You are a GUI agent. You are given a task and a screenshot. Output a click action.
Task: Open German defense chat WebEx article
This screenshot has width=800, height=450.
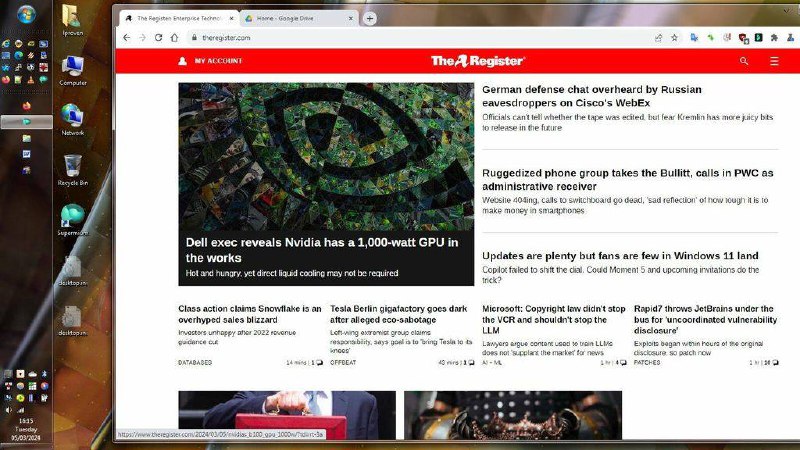[592, 96]
